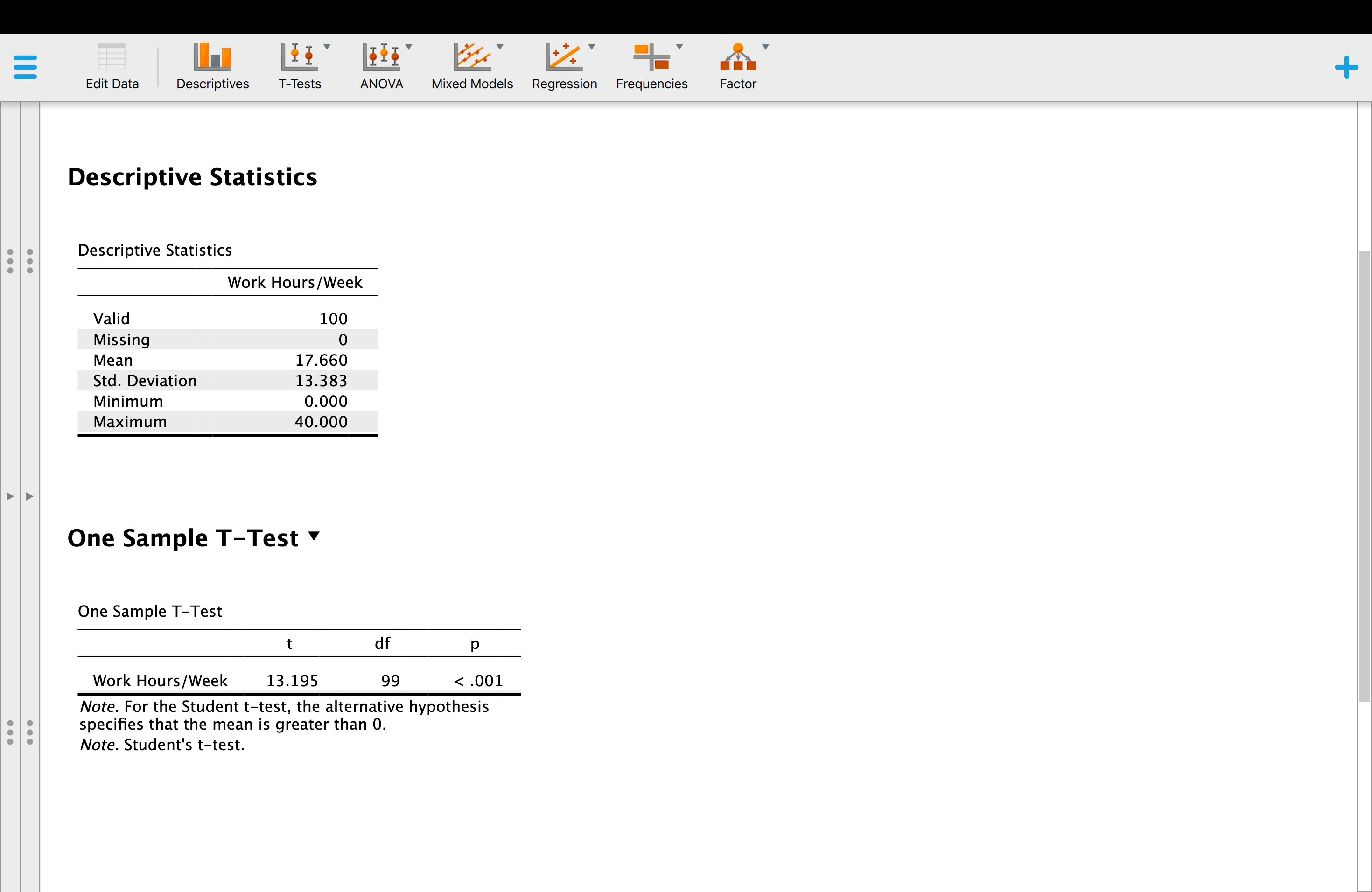Expand the One Sample T-Test heading triangle

[x=314, y=537]
